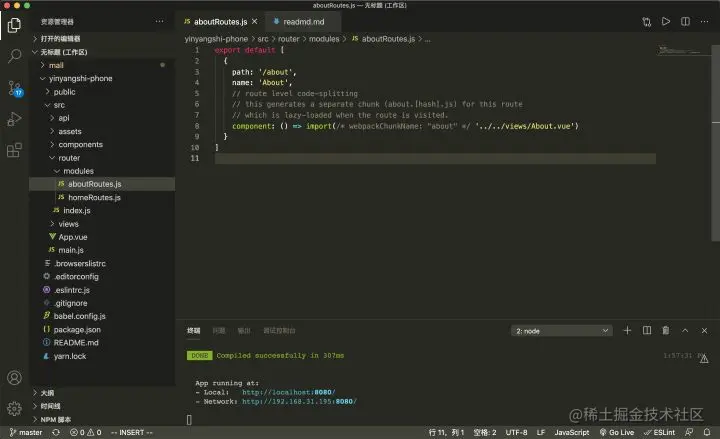Collapse the yinyangshi-phone folder
The height and width of the screenshot is (439, 720).
(102, 79)
